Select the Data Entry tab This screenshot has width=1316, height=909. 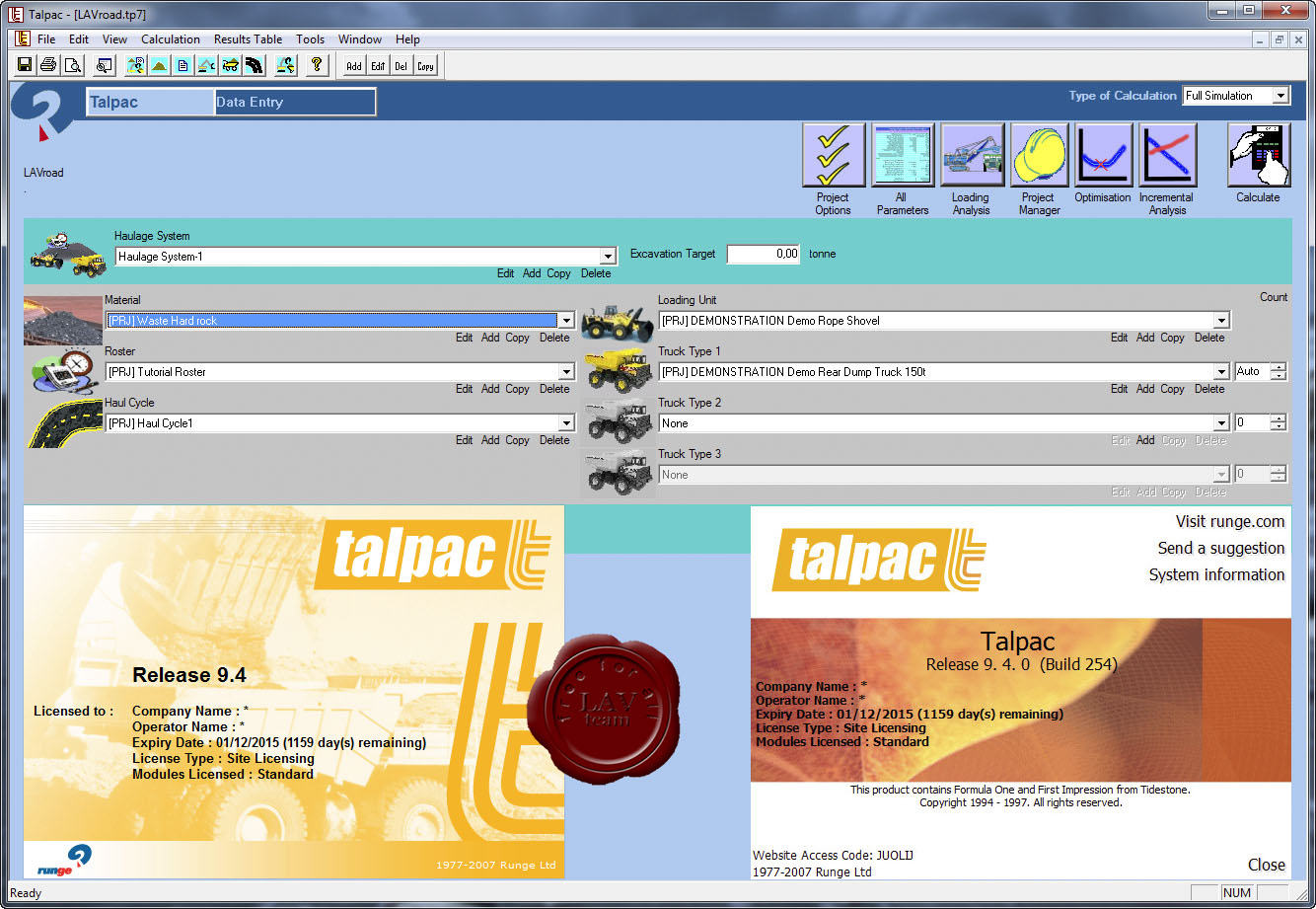pos(294,102)
